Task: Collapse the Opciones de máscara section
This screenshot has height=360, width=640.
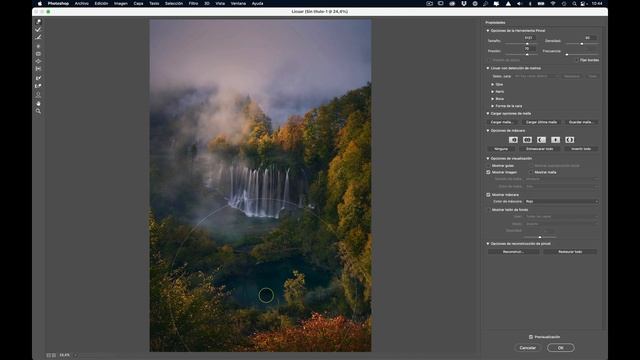Action: (488, 131)
